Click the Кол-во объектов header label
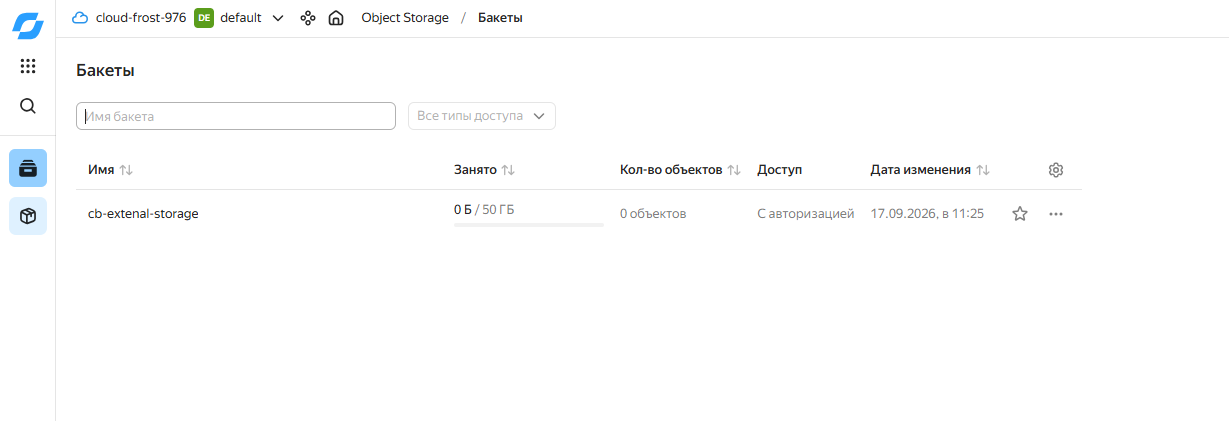The image size is (1229, 421). [671, 170]
